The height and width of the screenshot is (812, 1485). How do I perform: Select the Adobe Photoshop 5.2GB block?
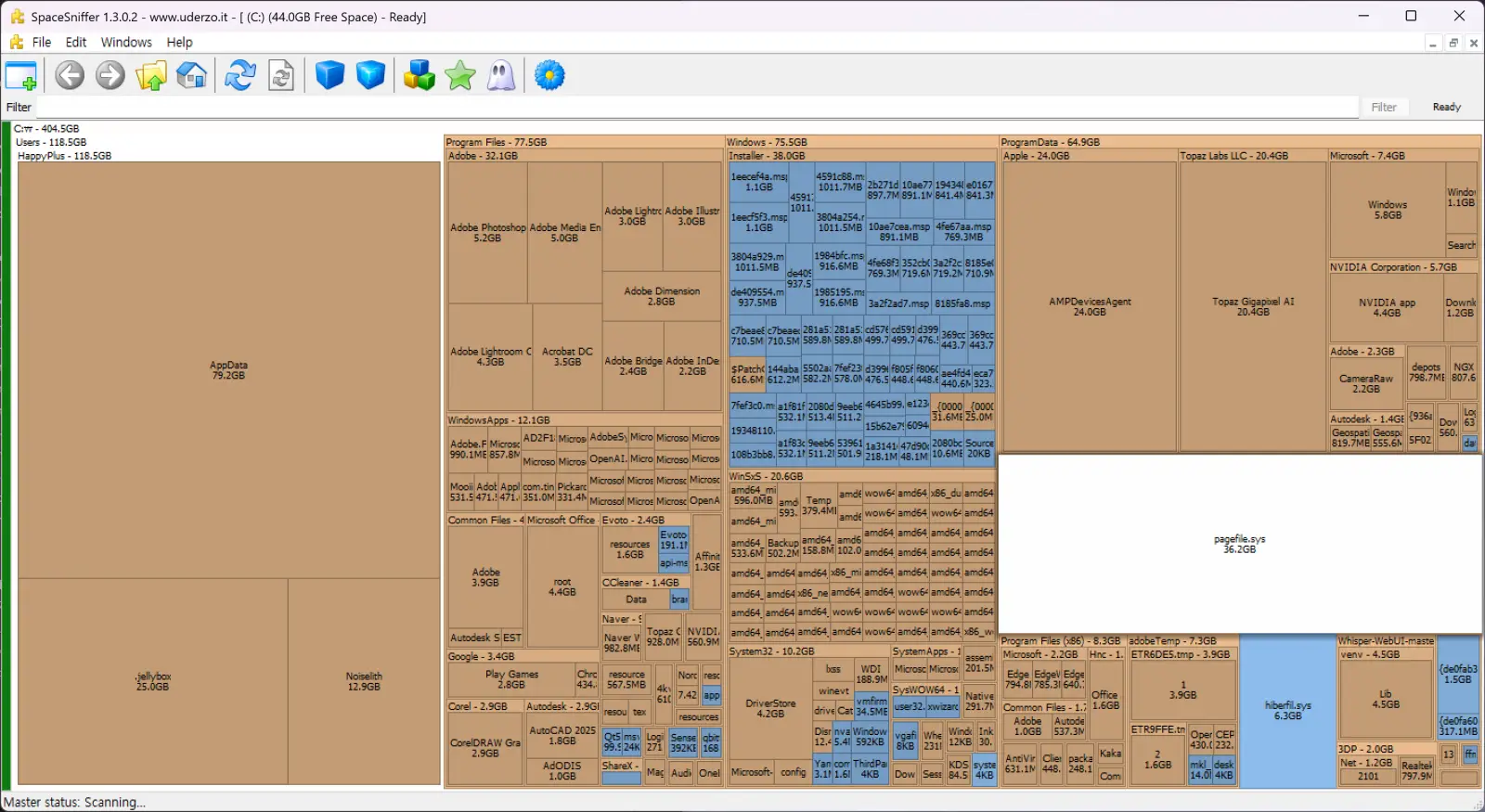pyautogui.click(x=487, y=233)
